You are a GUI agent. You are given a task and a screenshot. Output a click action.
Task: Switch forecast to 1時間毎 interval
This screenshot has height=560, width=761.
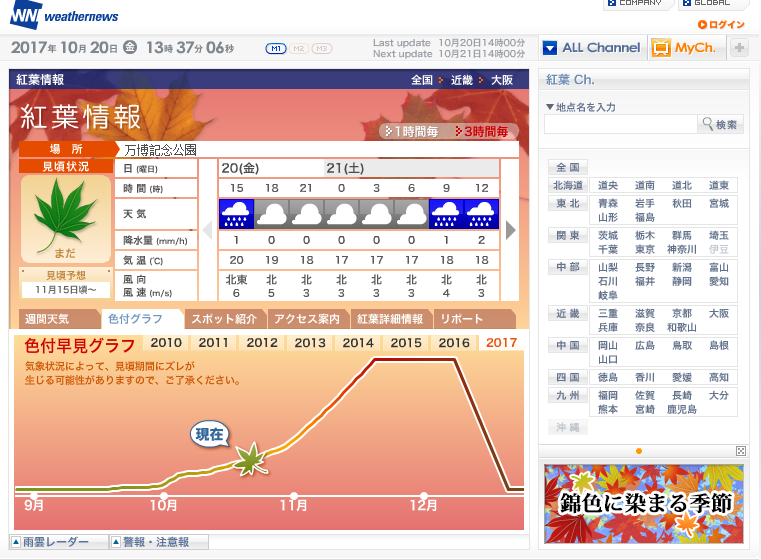pyautogui.click(x=412, y=131)
